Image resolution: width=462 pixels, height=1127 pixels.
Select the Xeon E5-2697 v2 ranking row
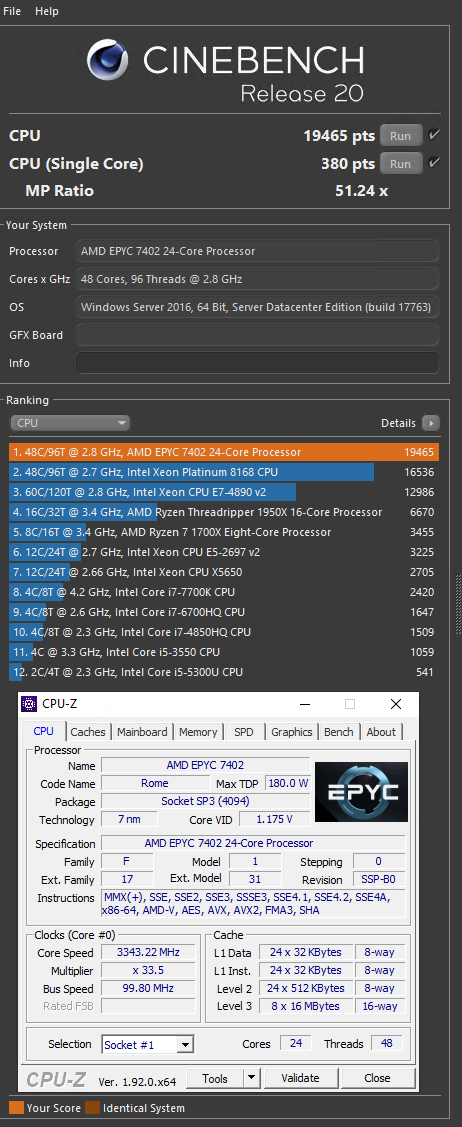coord(223,552)
